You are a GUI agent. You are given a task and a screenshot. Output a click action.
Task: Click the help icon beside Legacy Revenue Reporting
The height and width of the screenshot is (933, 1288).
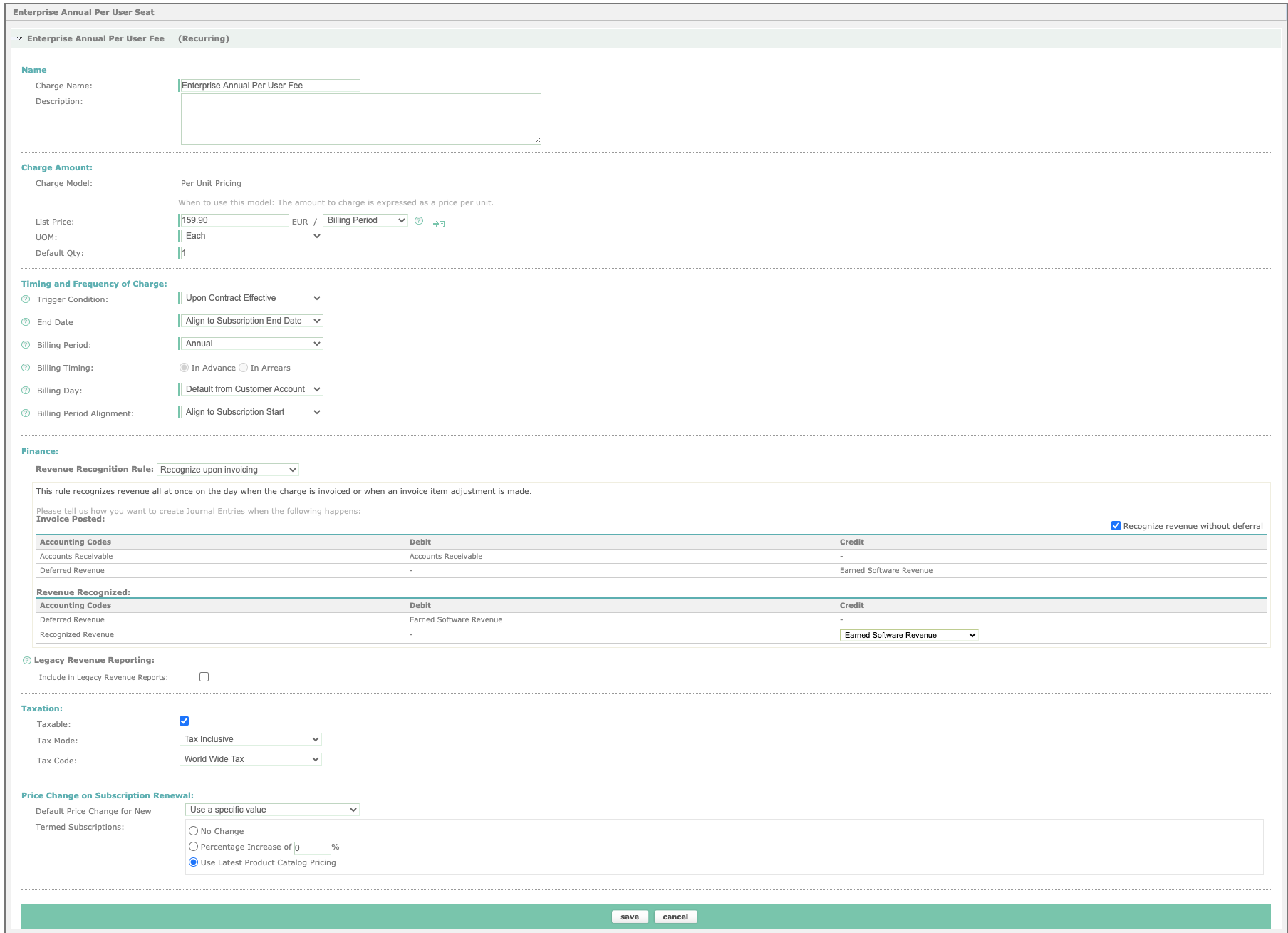pyautogui.click(x=26, y=659)
